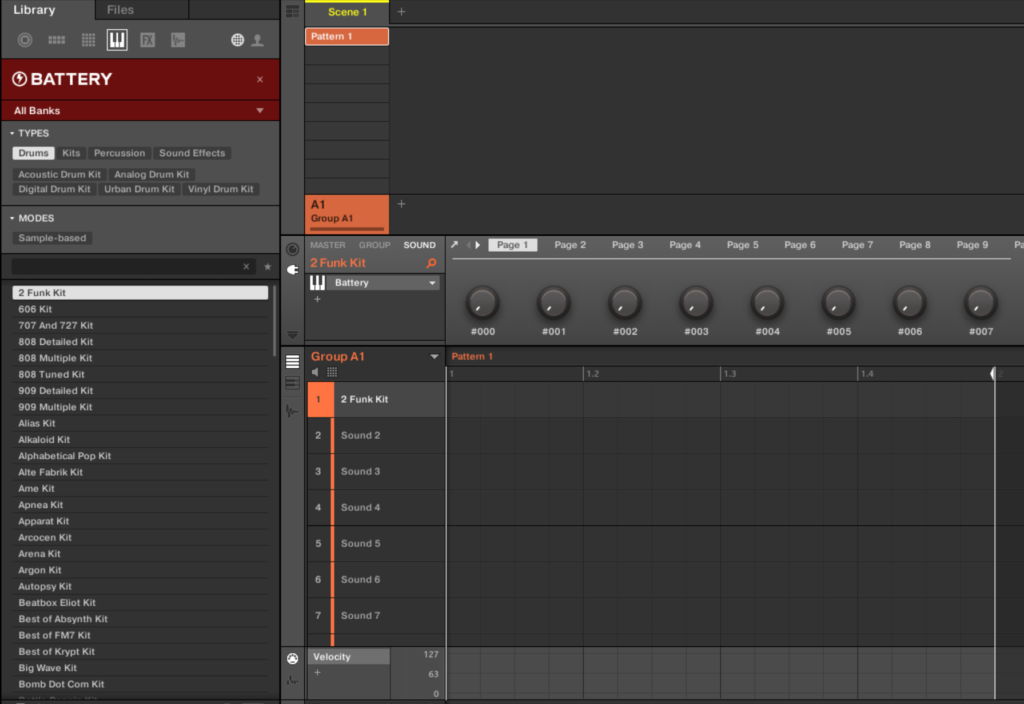1024x704 pixels.
Task: Mute Group A1 with speaker icon
Action: [316, 372]
